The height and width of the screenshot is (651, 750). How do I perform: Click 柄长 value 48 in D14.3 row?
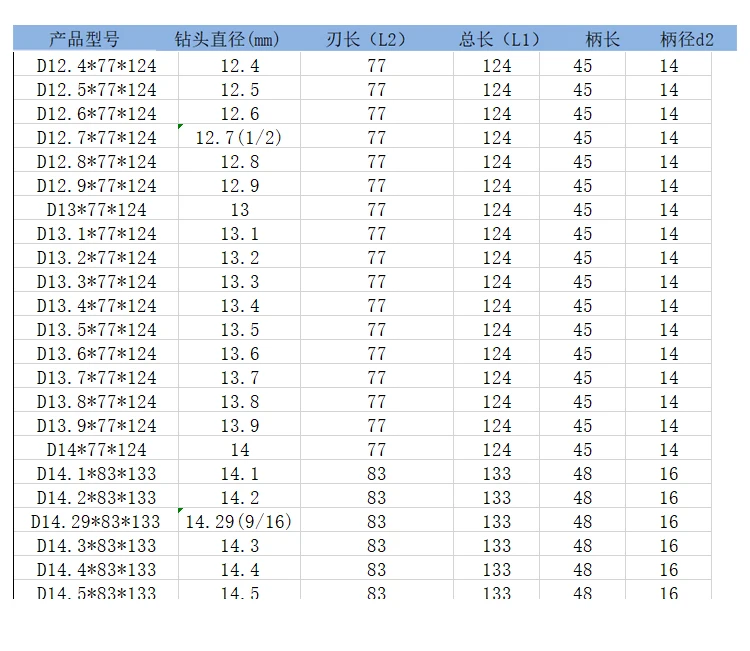583,546
